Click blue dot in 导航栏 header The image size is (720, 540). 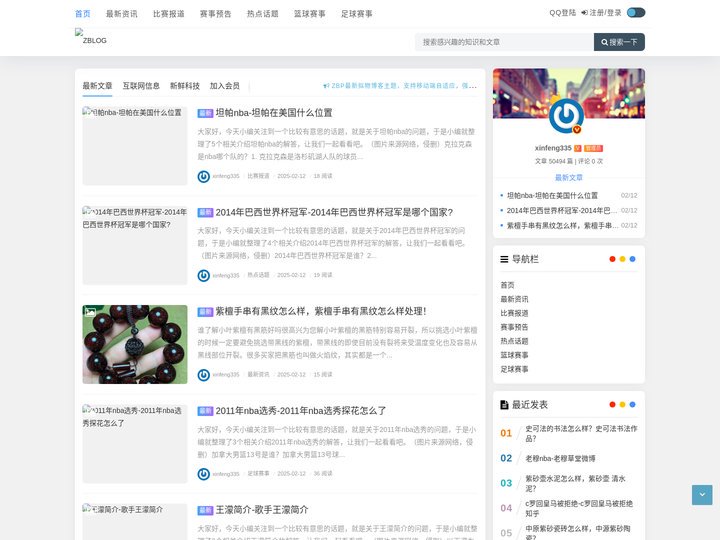pos(632,259)
